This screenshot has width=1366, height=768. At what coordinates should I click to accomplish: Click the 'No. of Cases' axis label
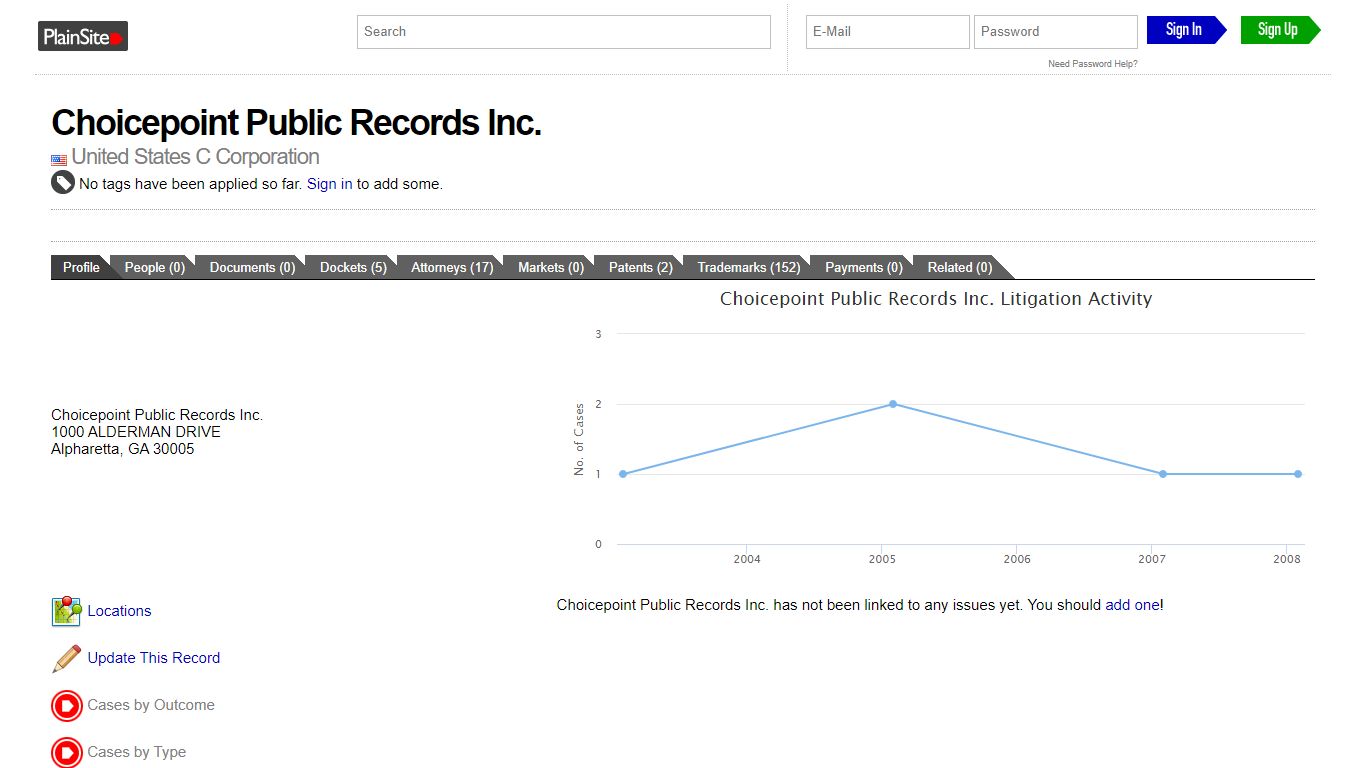(579, 439)
